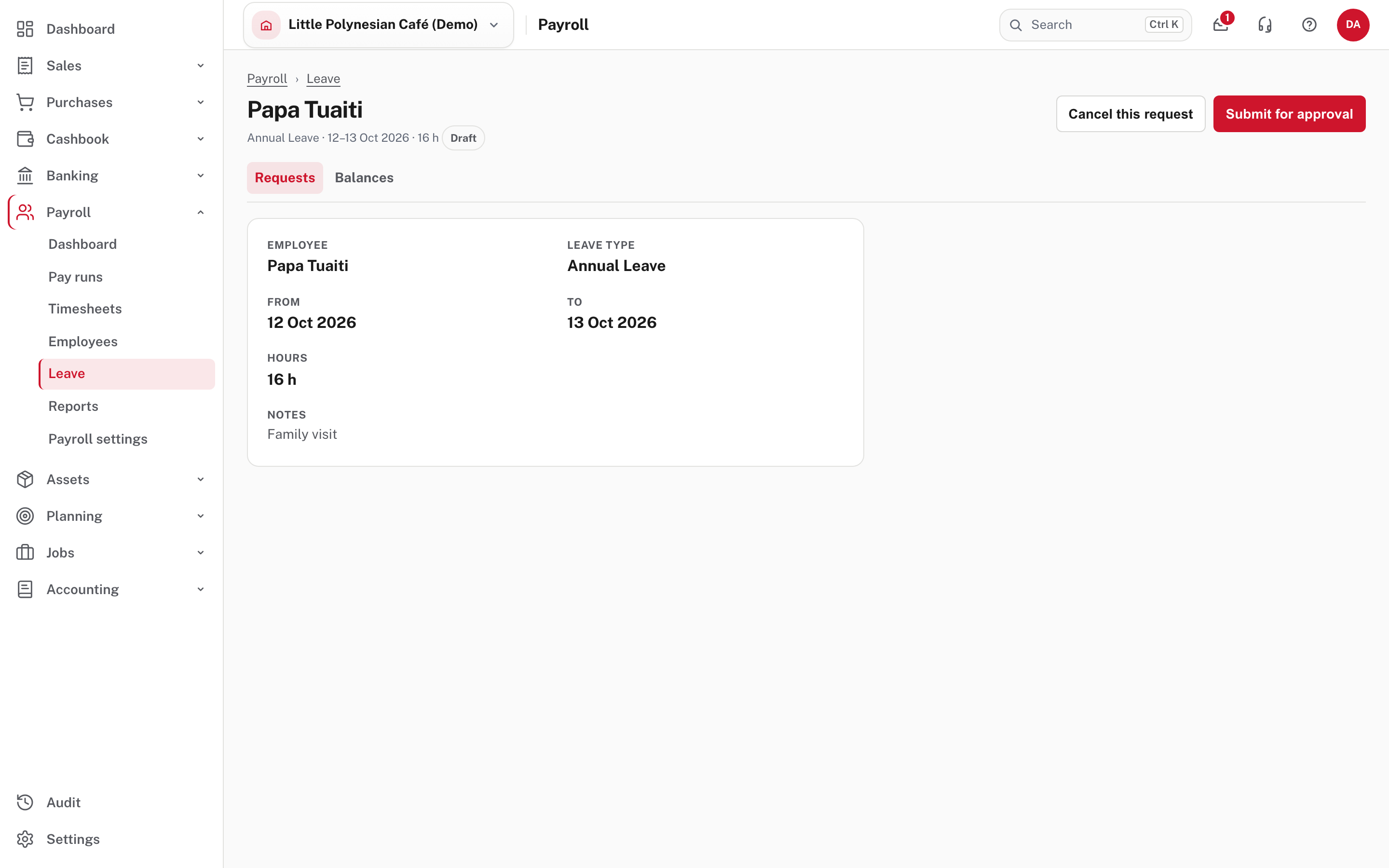Expand the Accounting menu chevron

200,590
